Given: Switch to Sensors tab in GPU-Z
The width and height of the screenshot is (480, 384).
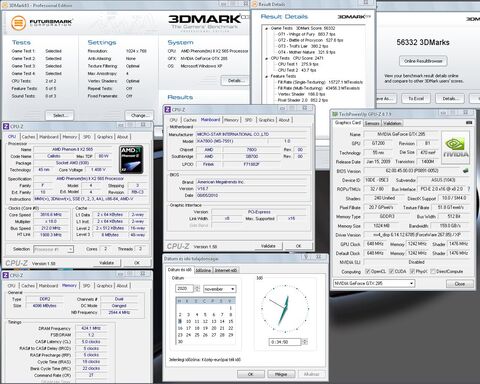Looking at the screenshot, I should (372, 123).
